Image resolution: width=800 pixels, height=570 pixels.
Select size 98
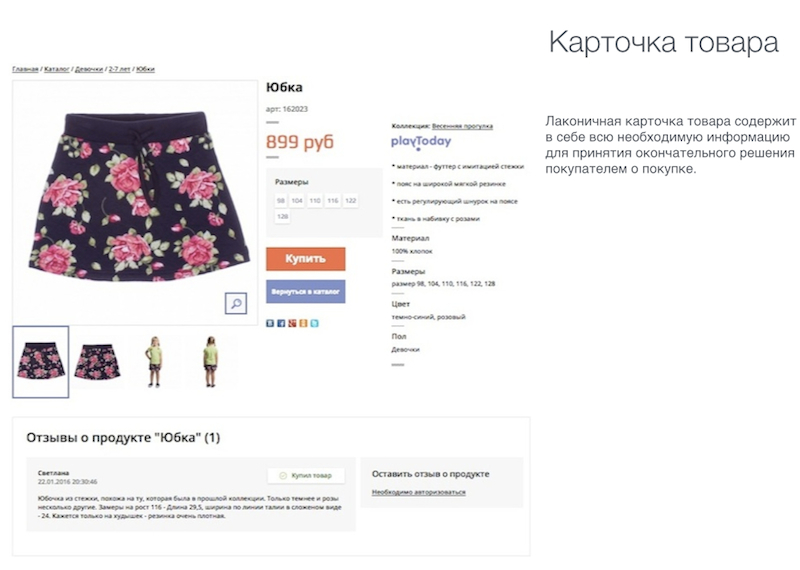[x=281, y=201]
